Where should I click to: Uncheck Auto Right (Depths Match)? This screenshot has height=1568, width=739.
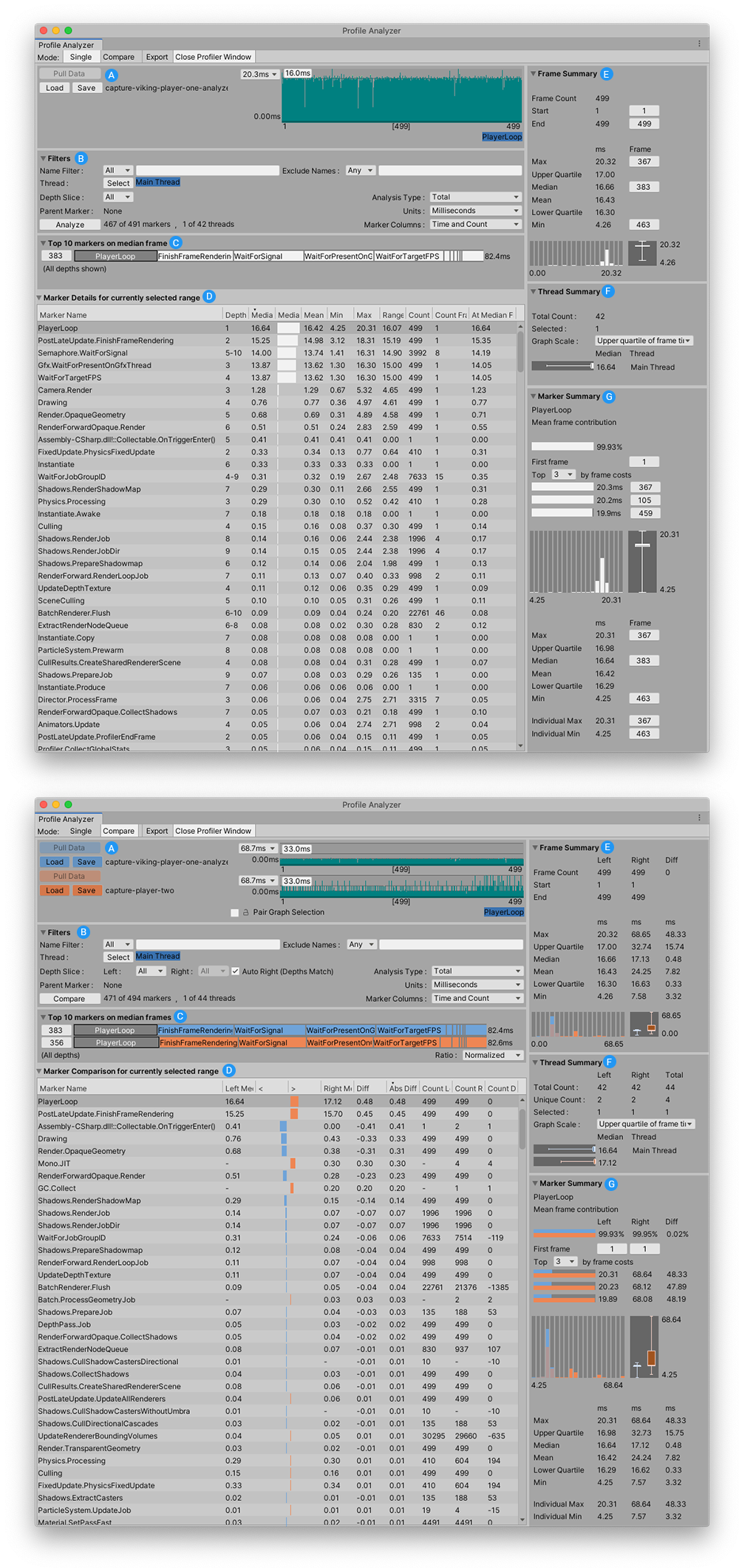pos(235,971)
